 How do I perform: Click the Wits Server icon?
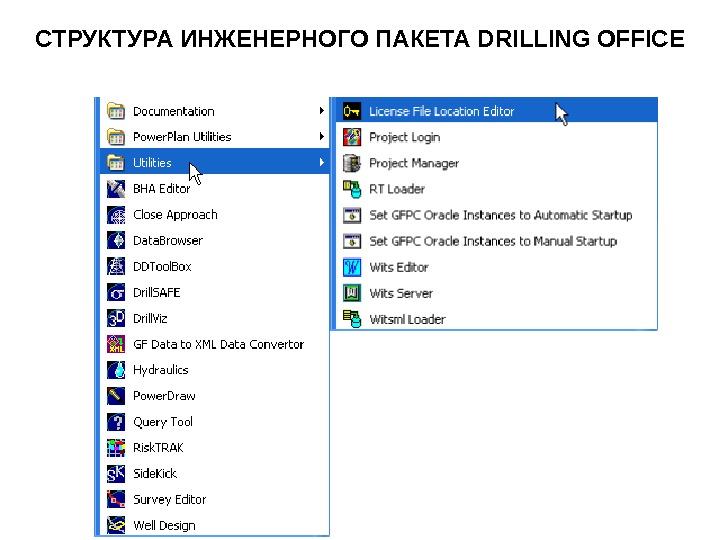point(352,293)
